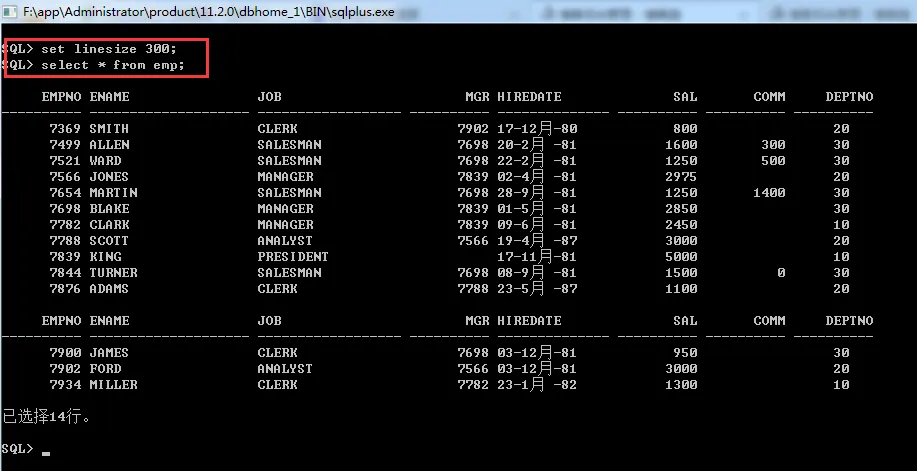
Task: Click salary value 950
Action: pyautogui.click(x=685, y=353)
